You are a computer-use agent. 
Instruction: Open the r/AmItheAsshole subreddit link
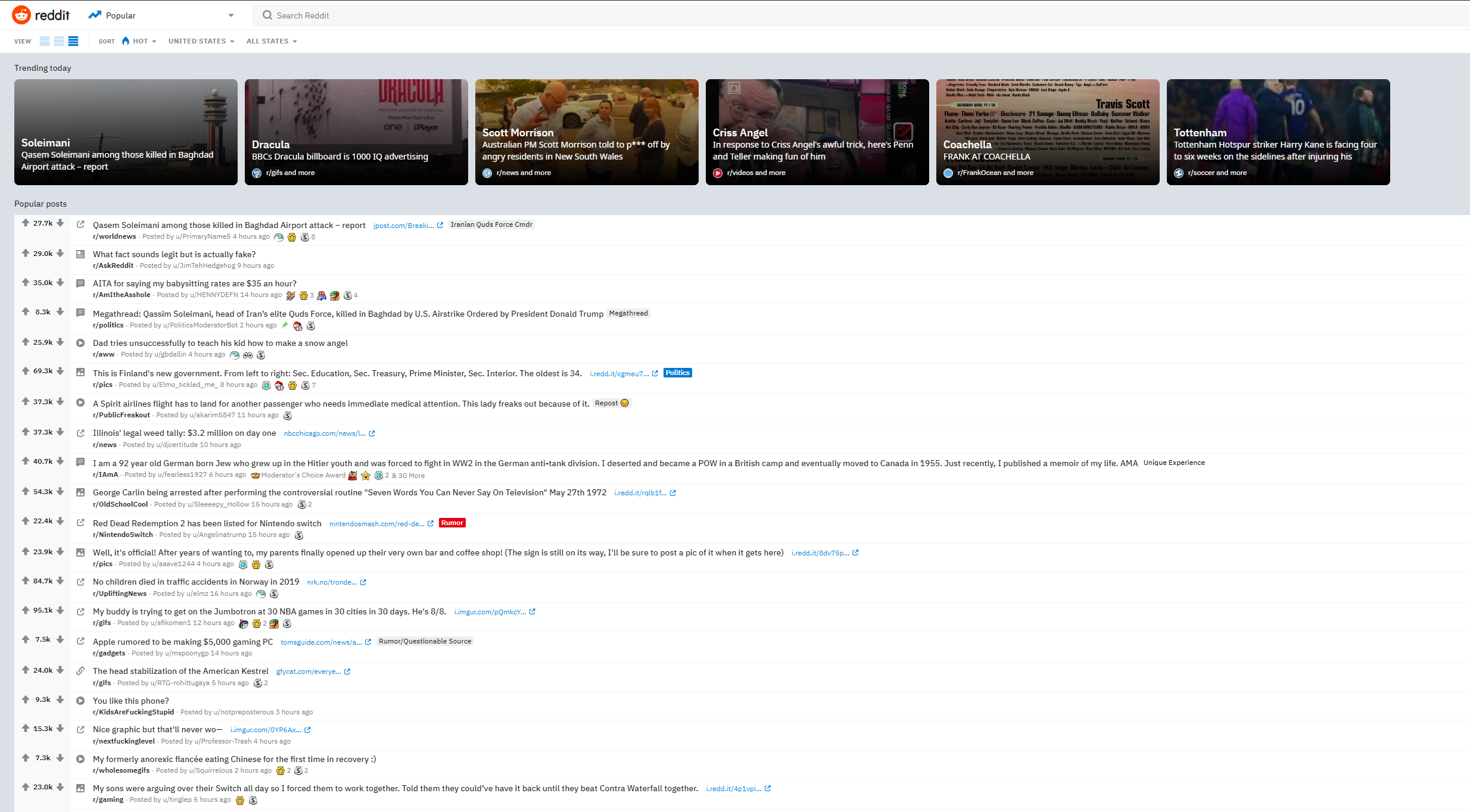(x=122, y=295)
